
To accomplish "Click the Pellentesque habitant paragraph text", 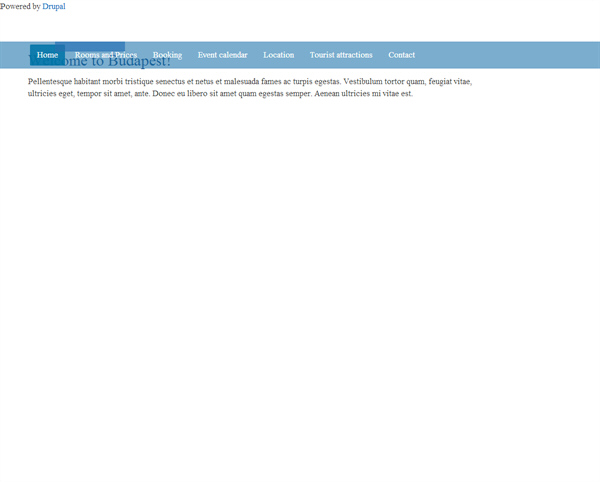I will pos(250,87).
